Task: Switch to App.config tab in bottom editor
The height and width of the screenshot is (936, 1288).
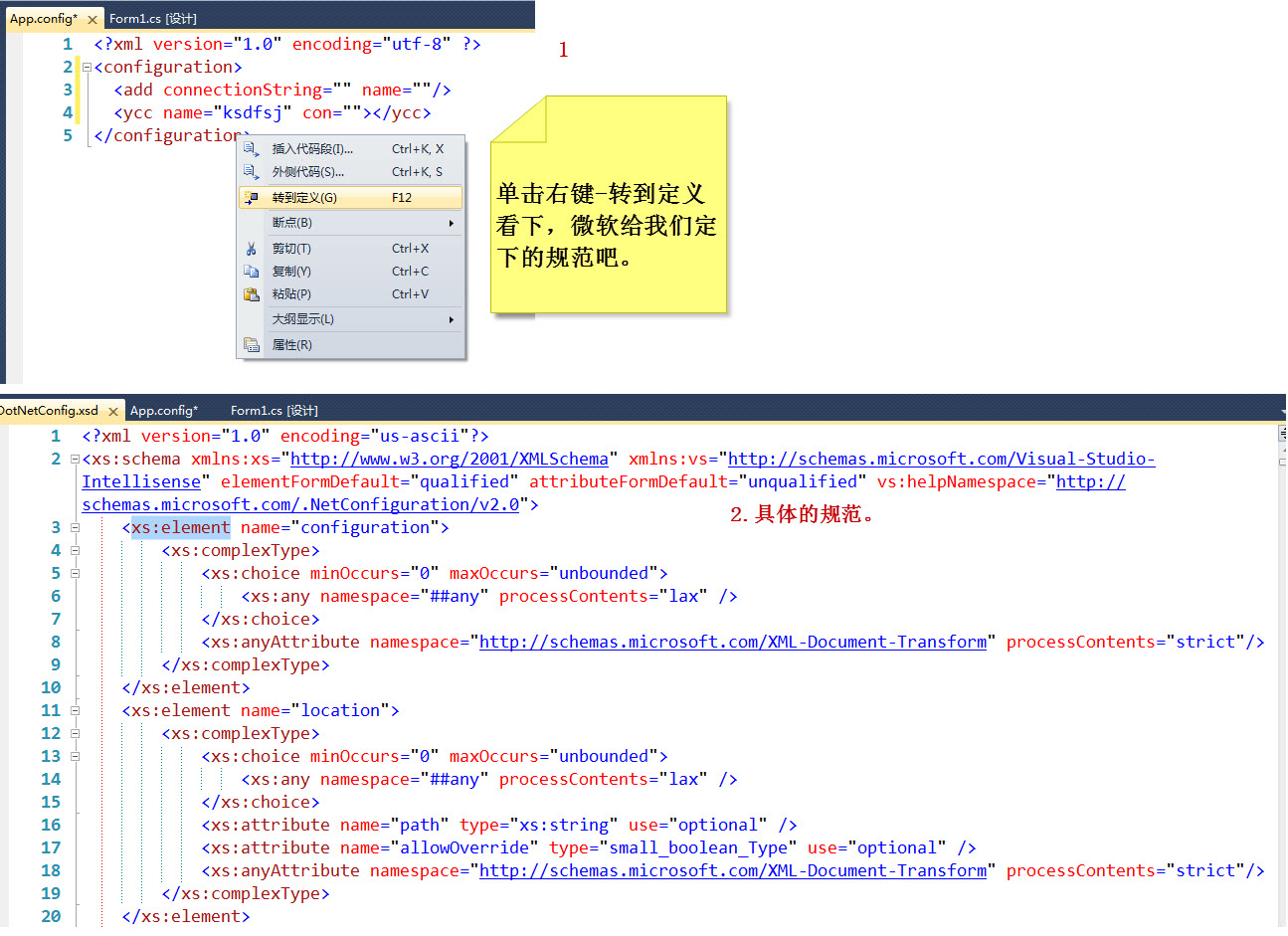Action: [164, 411]
